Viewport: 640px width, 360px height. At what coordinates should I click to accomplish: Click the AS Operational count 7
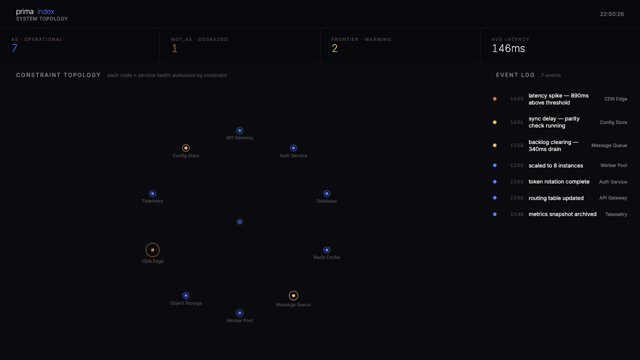pyautogui.click(x=15, y=48)
